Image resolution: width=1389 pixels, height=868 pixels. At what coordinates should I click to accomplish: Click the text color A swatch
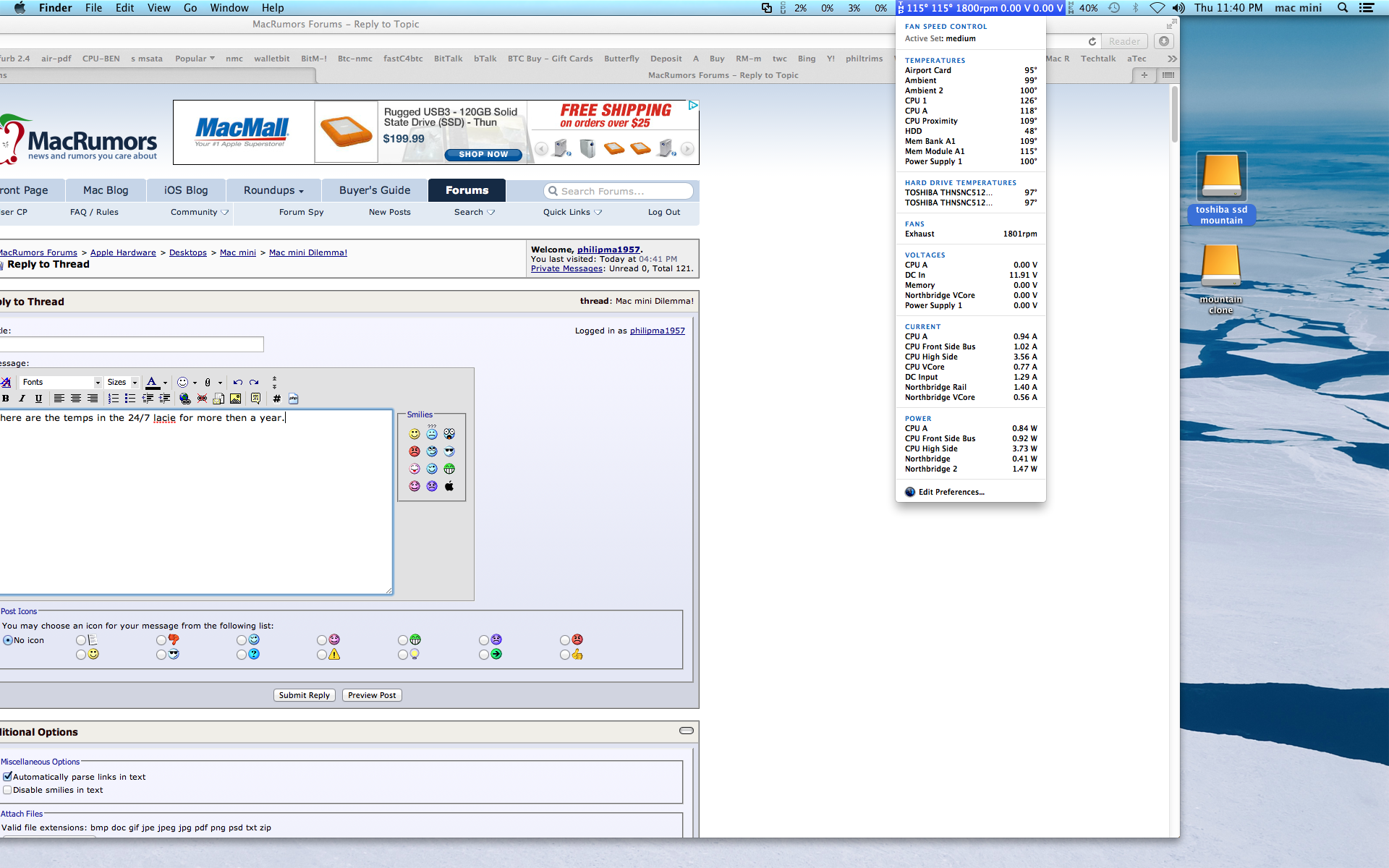click(x=152, y=382)
